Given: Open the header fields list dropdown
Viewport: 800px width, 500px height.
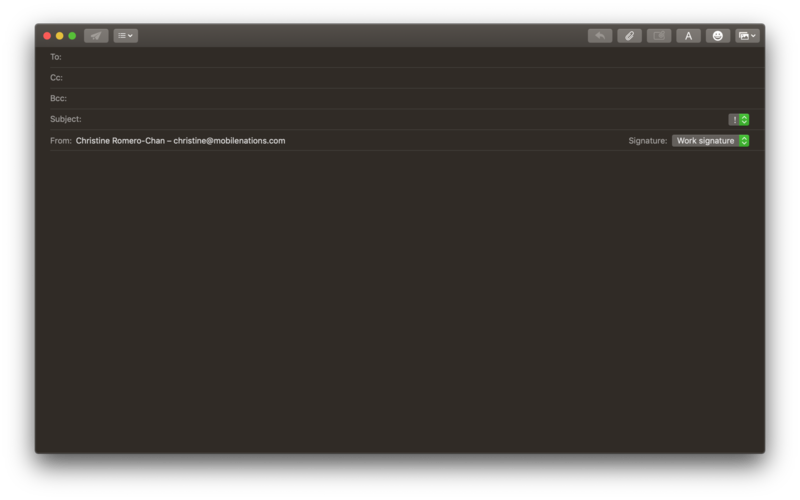Looking at the screenshot, I should point(126,36).
